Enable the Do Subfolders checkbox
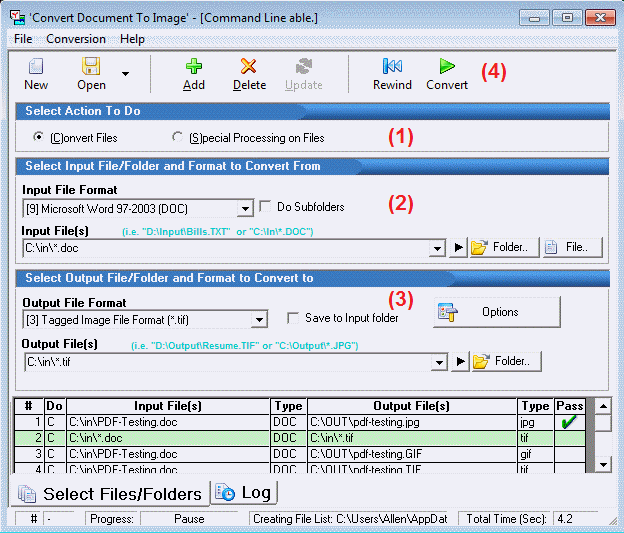The height and width of the screenshot is (533, 624). pyautogui.click(x=265, y=207)
